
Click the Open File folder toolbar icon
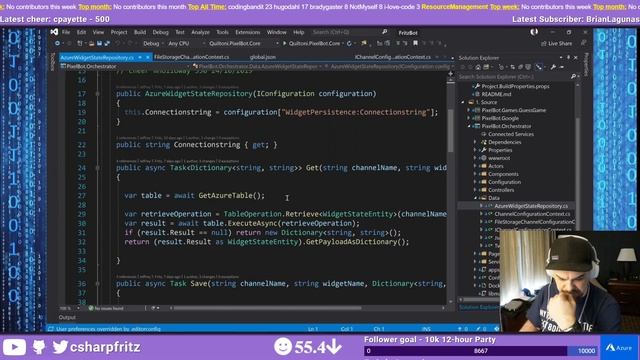pos(91,43)
